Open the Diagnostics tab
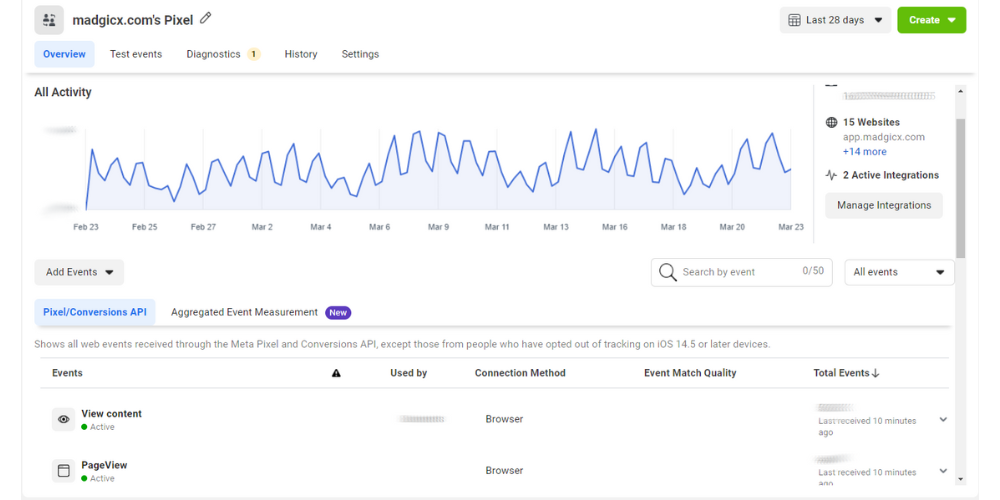1000x500 pixels. click(223, 54)
